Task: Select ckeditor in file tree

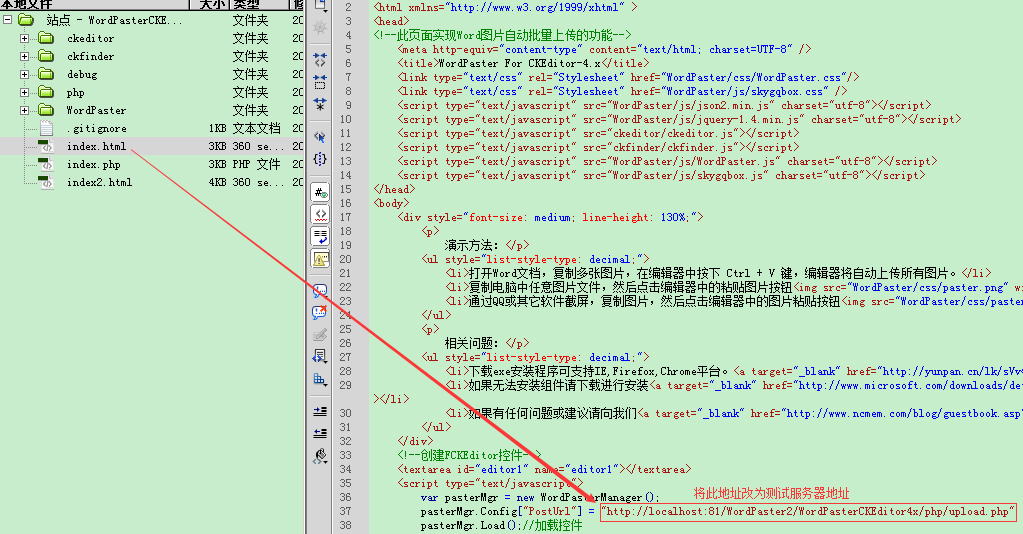Action: tap(91, 39)
